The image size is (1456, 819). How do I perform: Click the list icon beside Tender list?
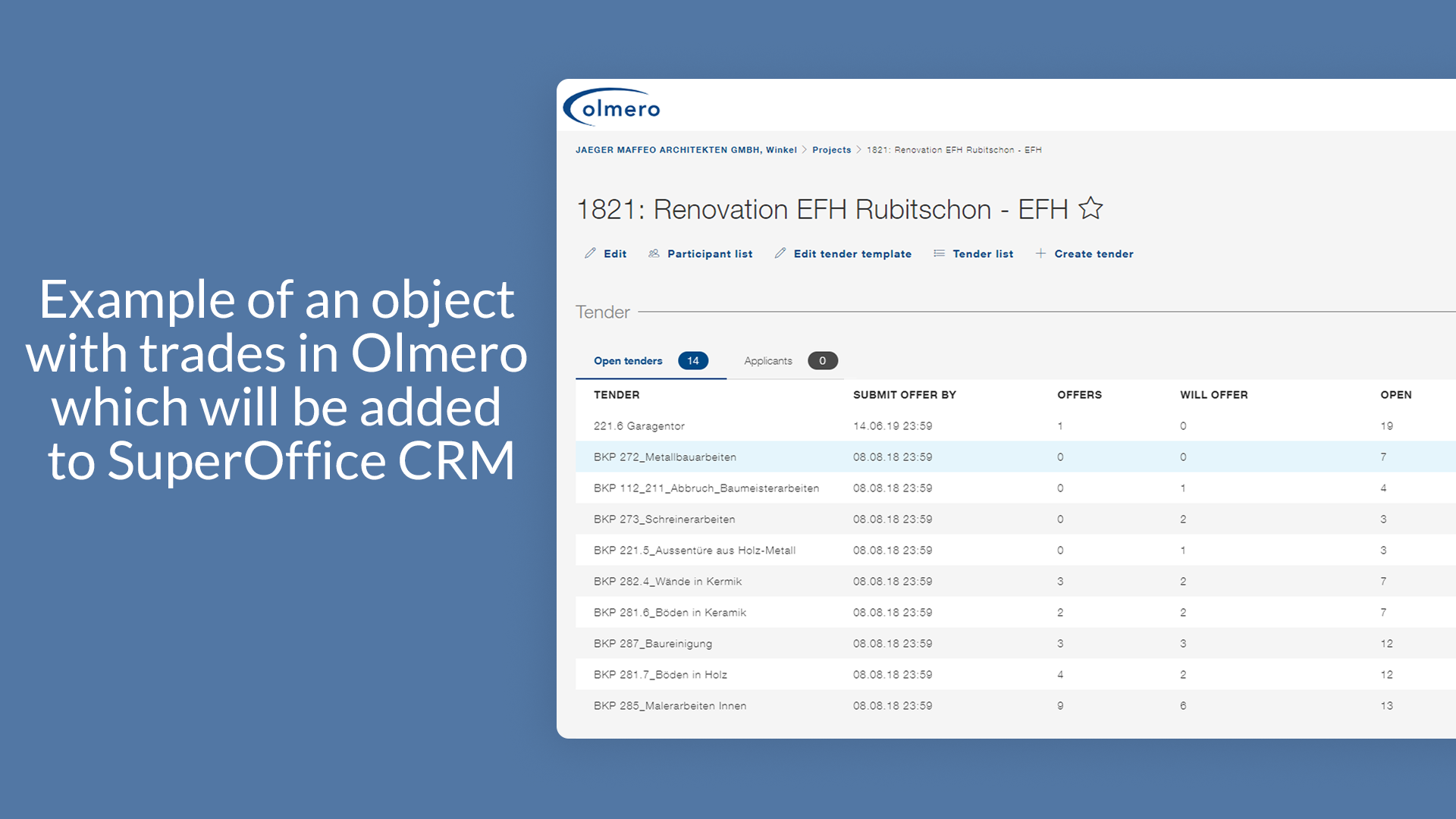939,253
